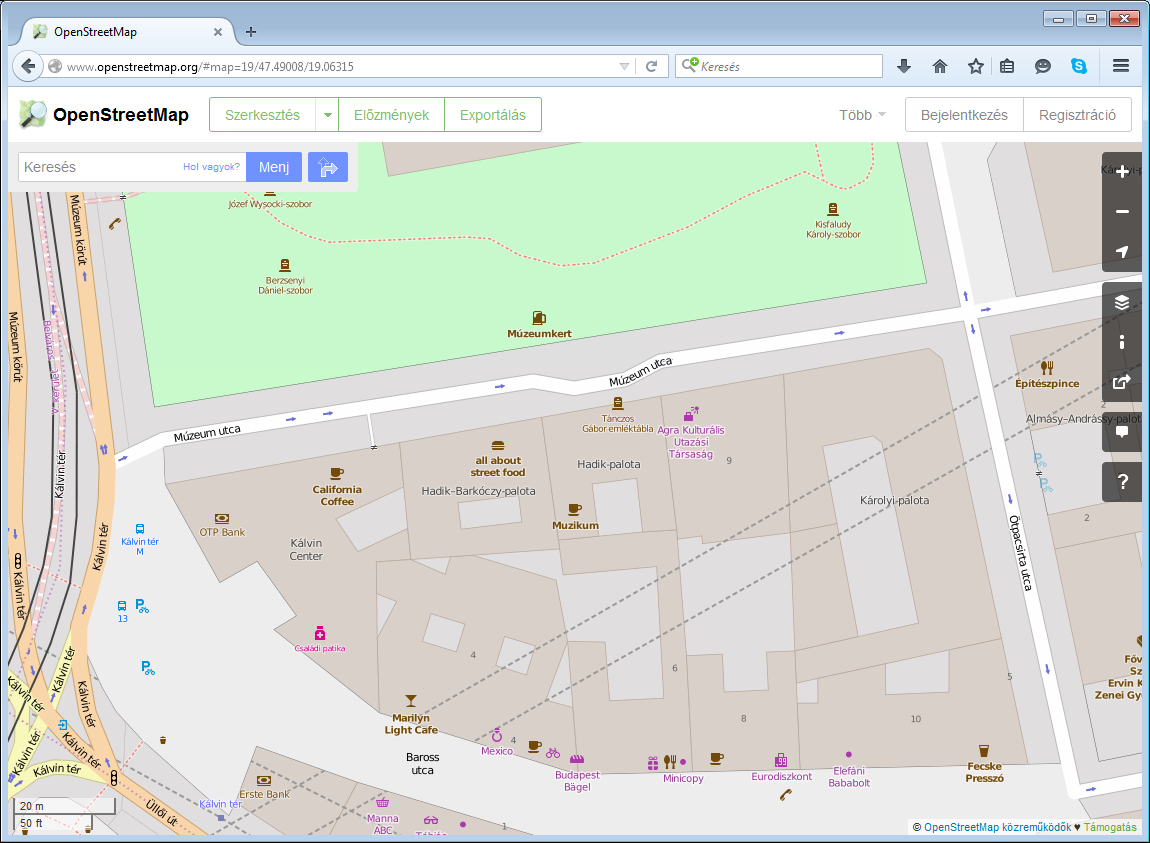
Task: Click the Eurodiszkont shop icon
Action: click(x=781, y=760)
